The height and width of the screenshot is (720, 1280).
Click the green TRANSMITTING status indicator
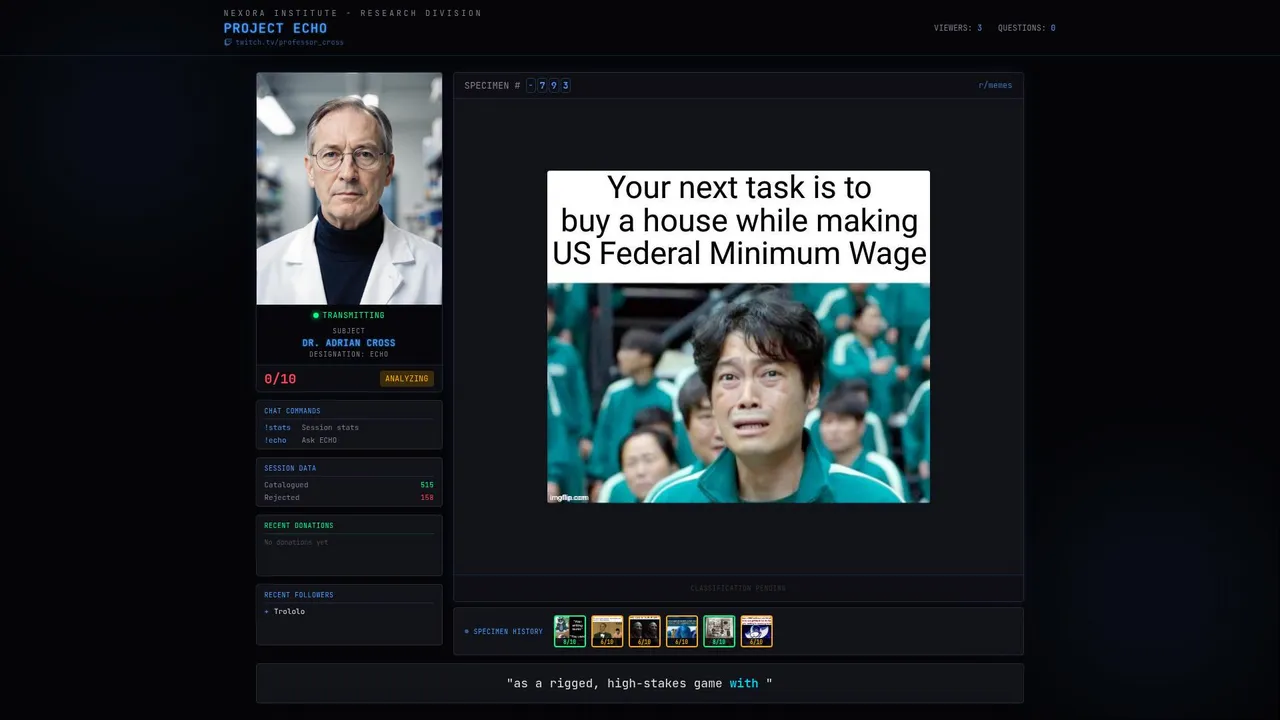(348, 315)
